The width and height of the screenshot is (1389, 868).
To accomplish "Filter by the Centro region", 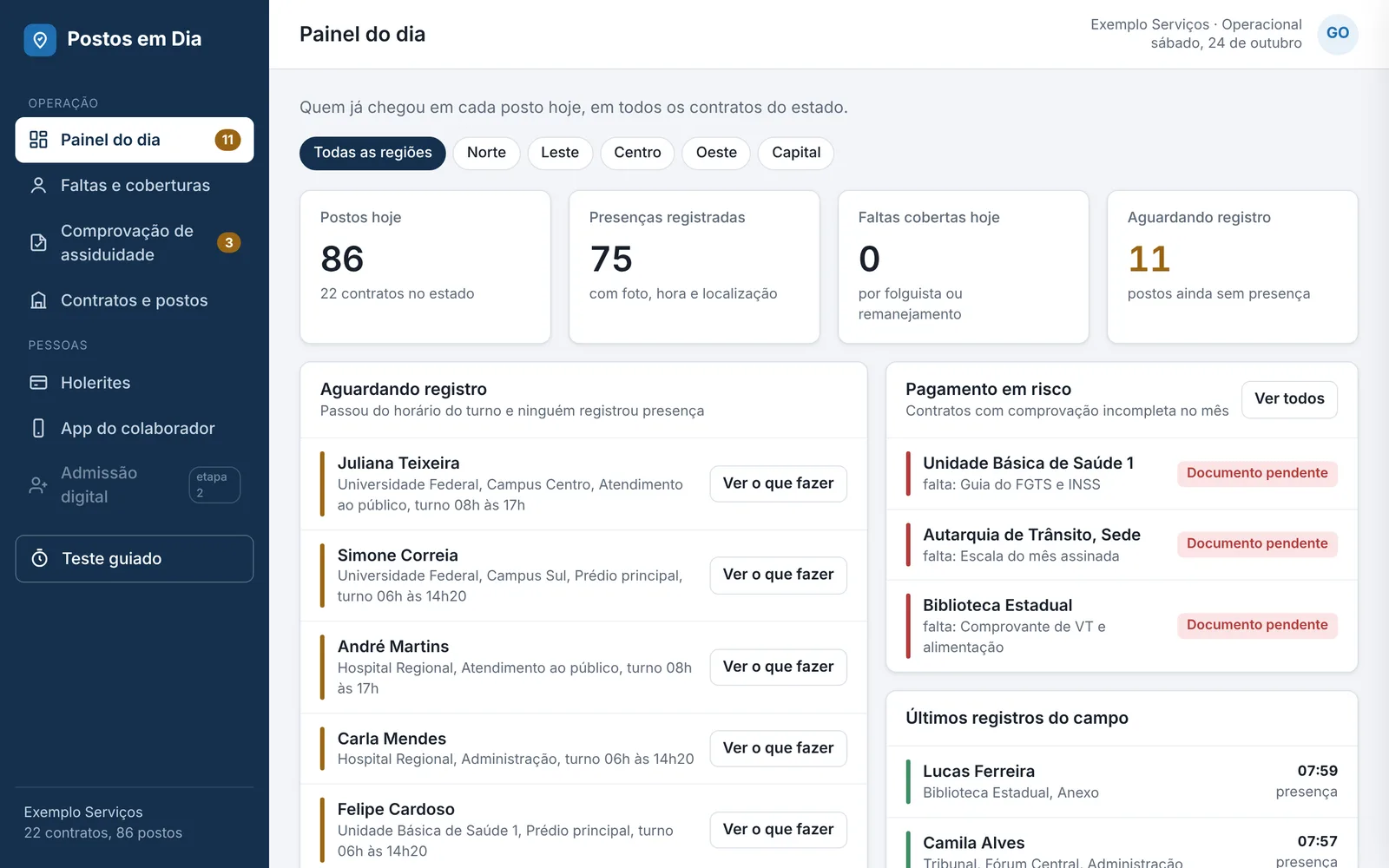I will [637, 153].
